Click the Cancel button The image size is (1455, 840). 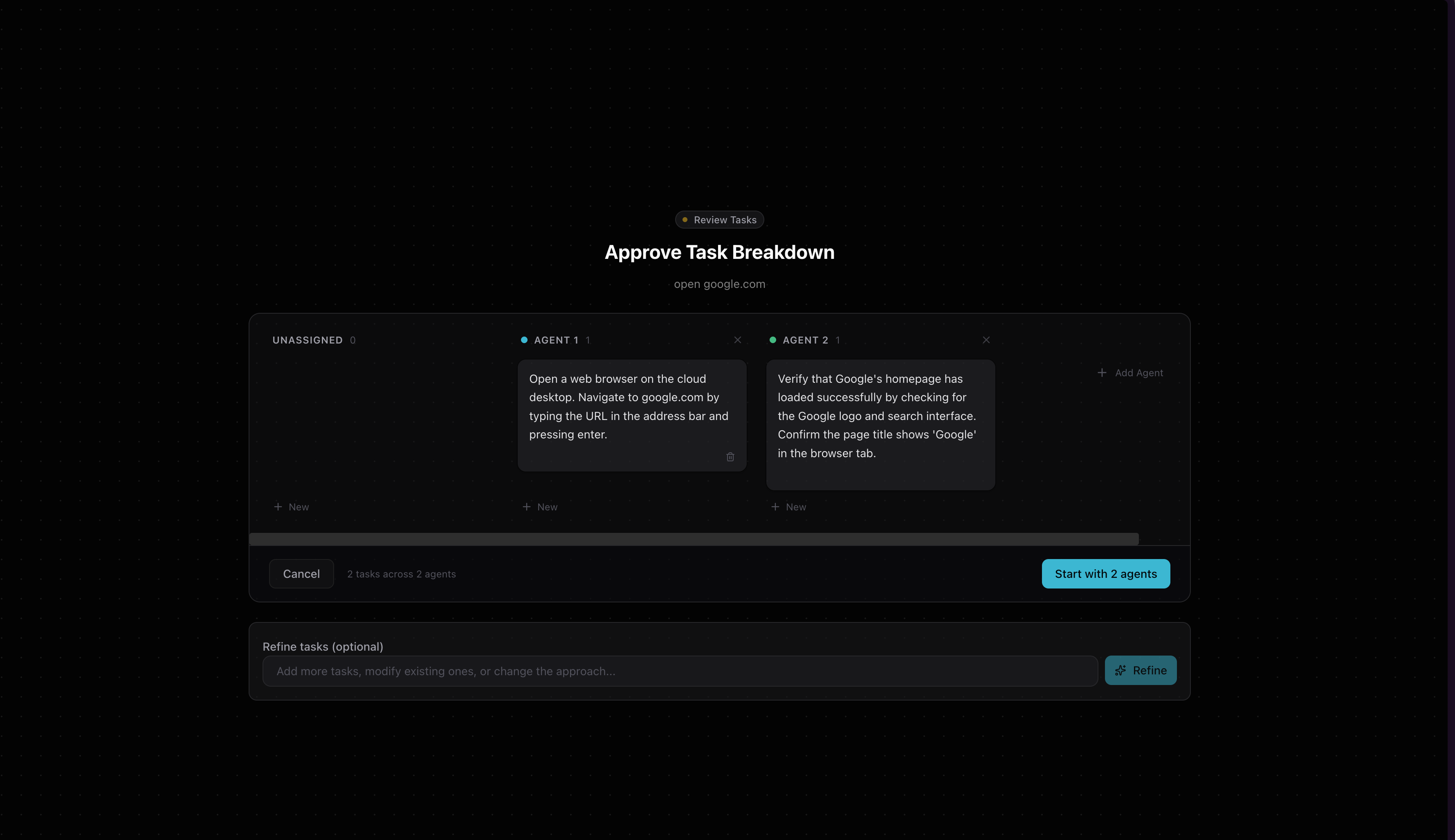click(301, 573)
